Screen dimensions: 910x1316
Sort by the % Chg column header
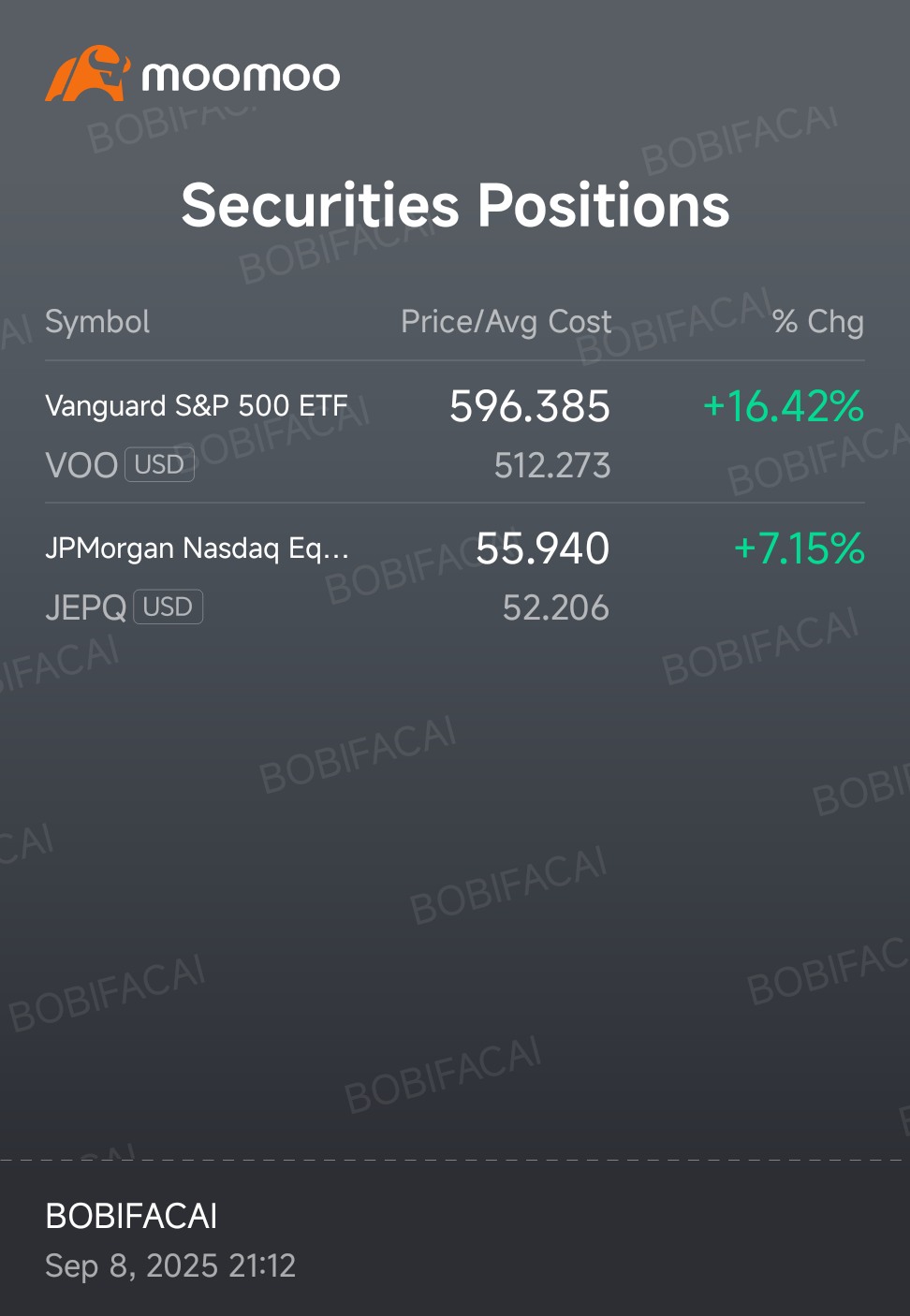(x=817, y=322)
